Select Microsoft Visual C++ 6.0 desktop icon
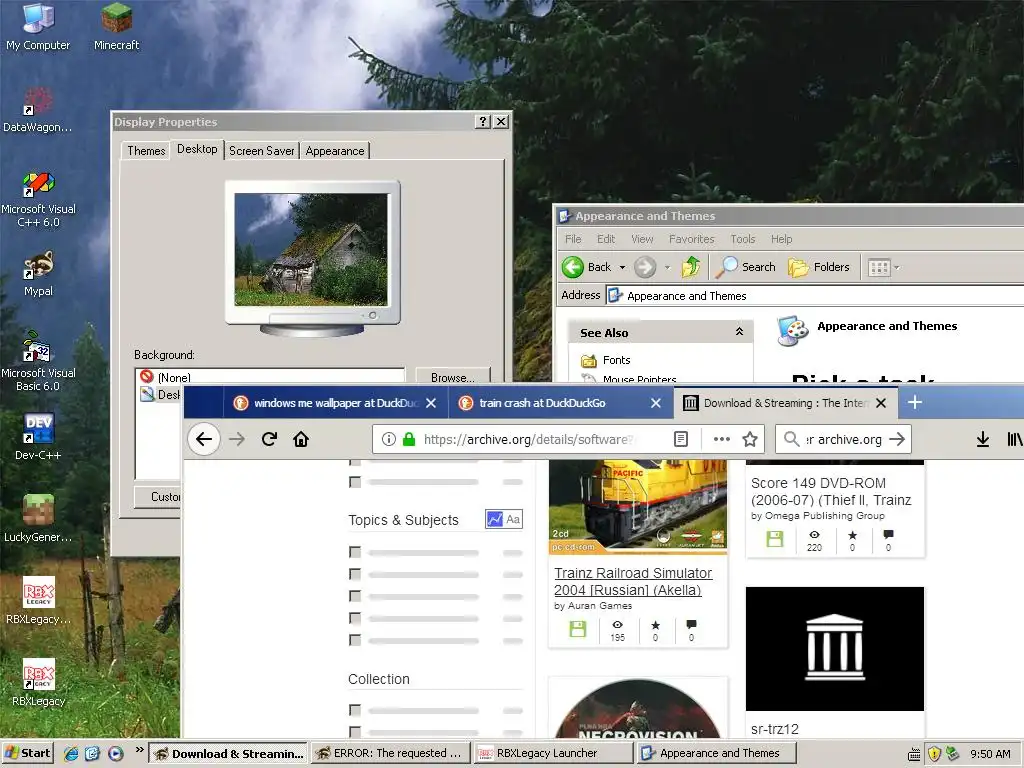Screen dimensions: 1024x768 38,199
